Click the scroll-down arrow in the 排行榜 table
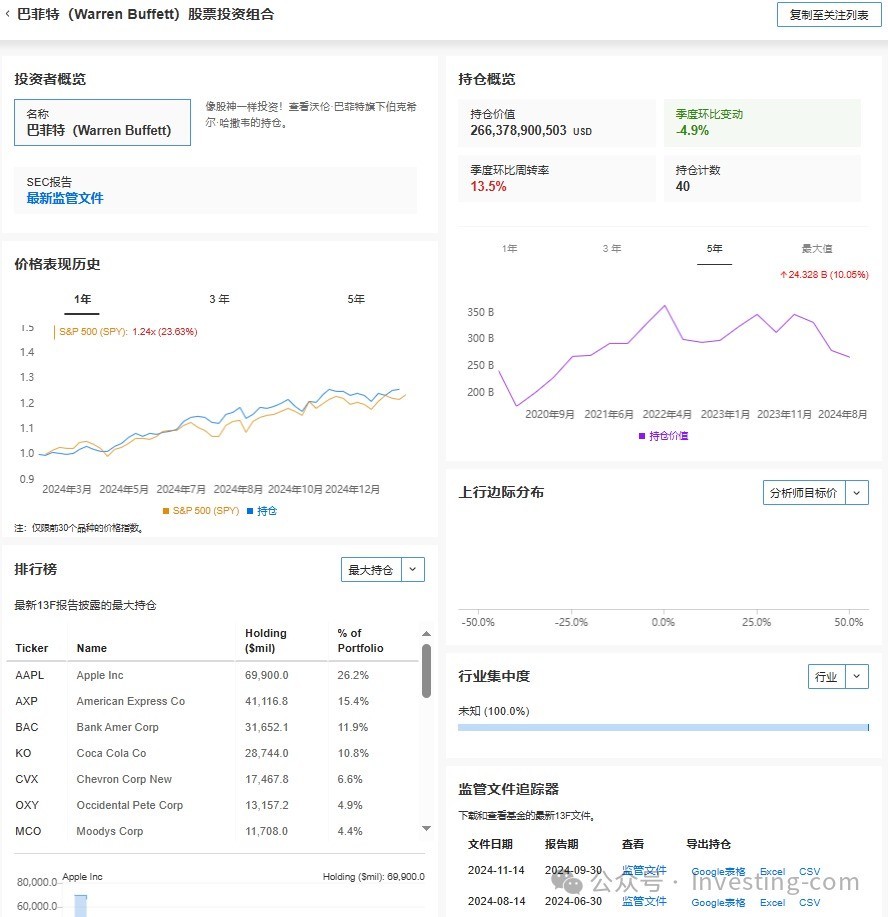The image size is (888, 917). [427, 828]
